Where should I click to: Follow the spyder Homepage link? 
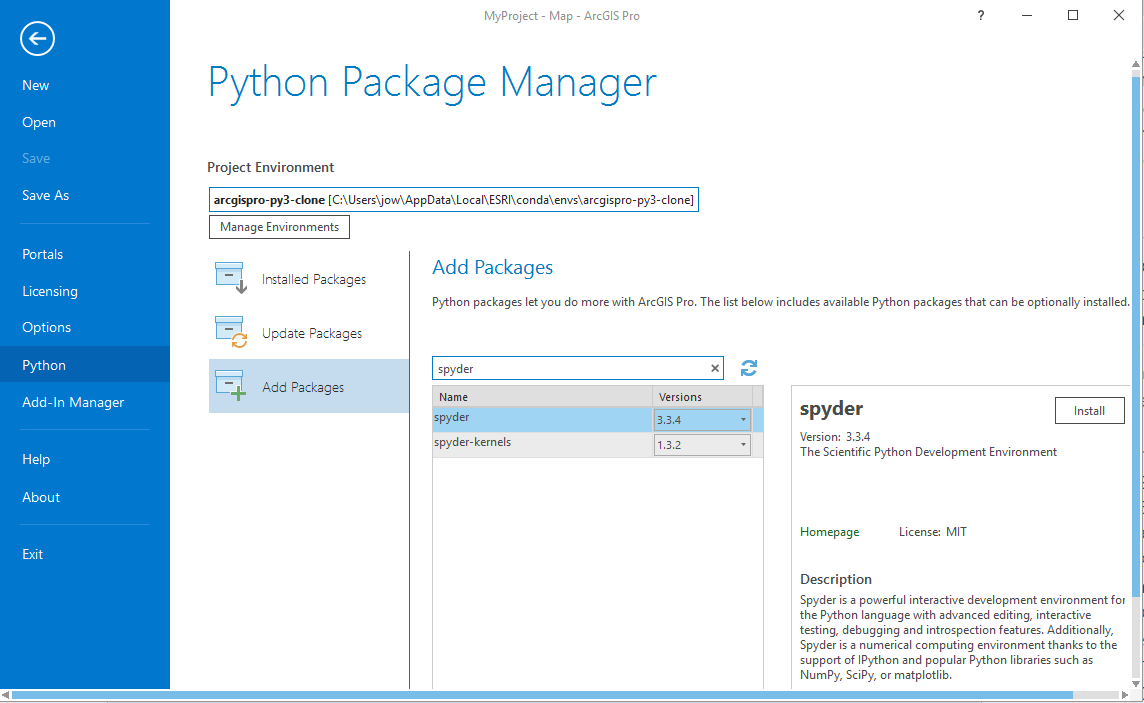829,532
